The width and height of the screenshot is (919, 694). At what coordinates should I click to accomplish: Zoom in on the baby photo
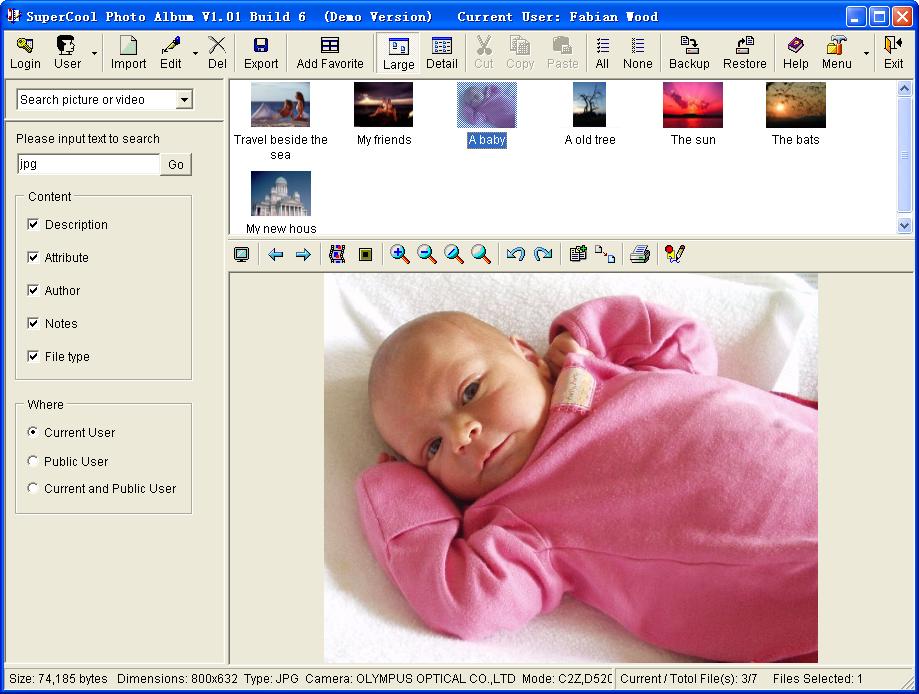pos(400,255)
